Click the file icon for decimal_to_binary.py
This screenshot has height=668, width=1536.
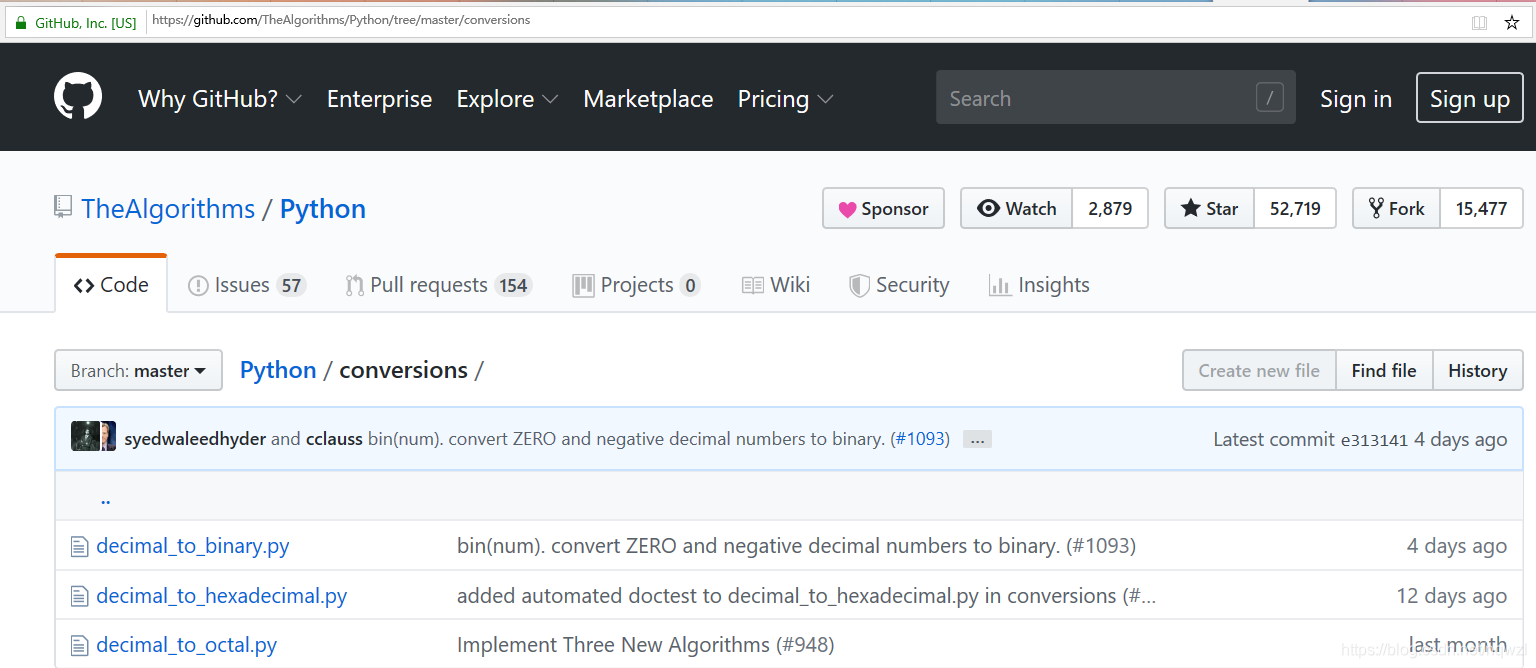pyautogui.click(x=80, y=547)
